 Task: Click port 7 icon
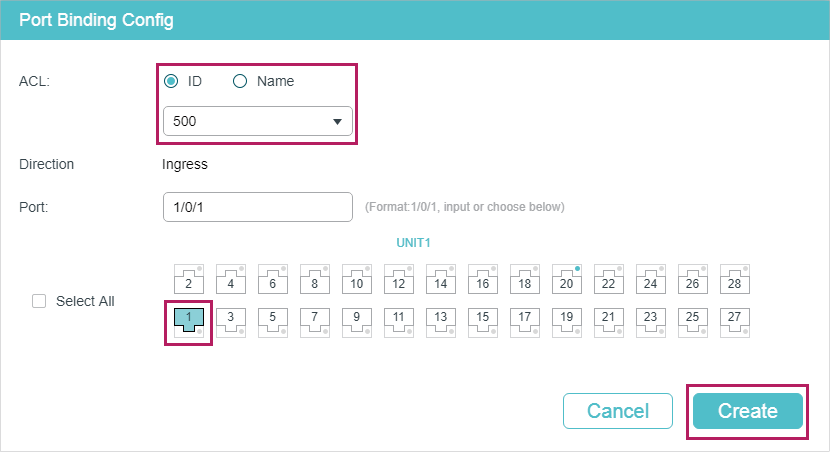[x=315, y=320]
